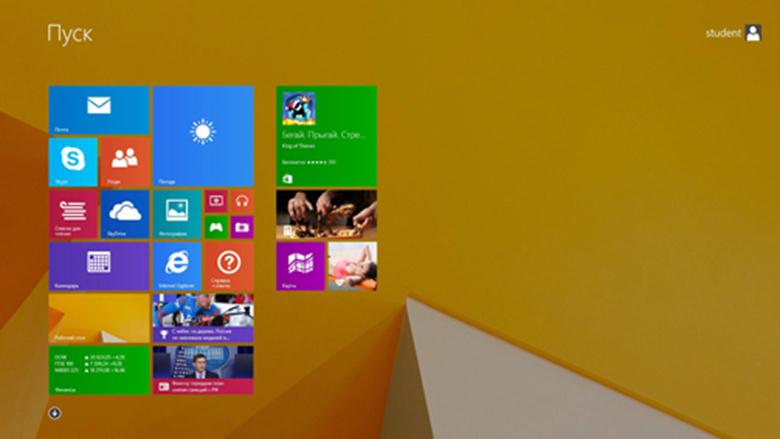Open the Help and Tips question-mark tile

click(229, 266)
